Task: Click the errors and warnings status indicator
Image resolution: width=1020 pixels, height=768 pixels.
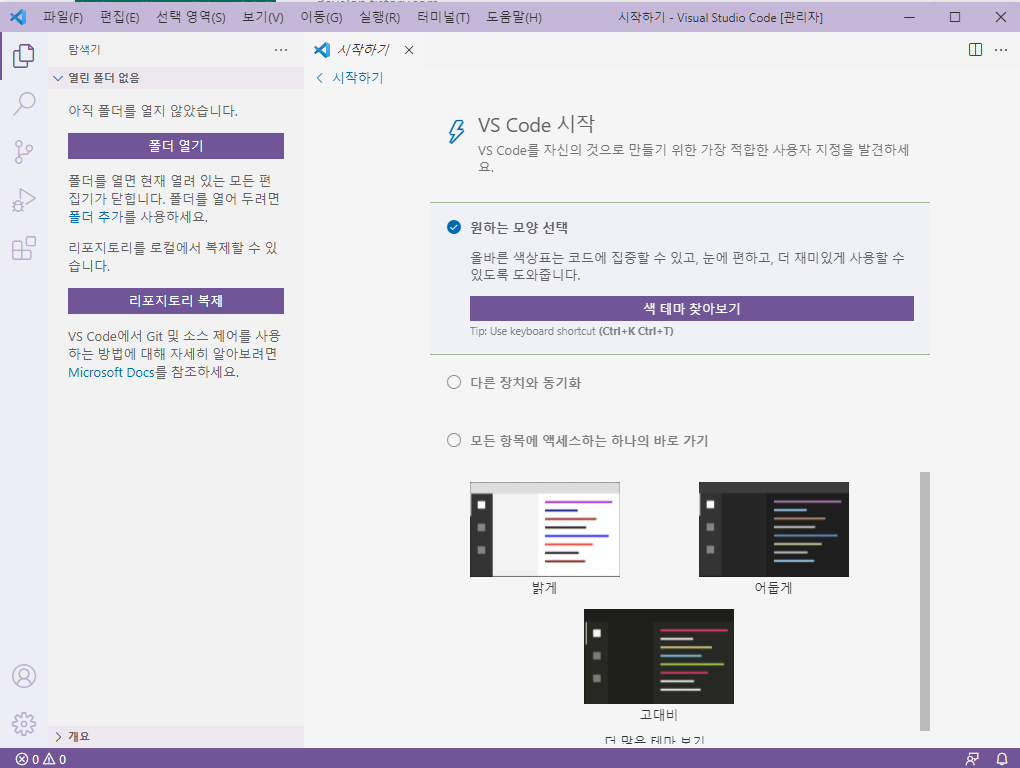Action: coord(41,759)
